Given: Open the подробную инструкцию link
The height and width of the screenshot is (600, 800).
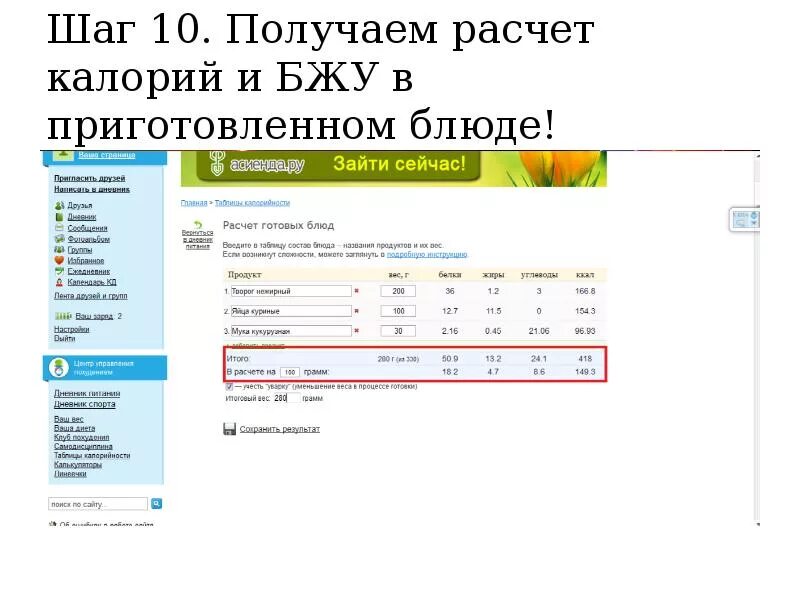Looking at the screenshot, I should tap(427, 254).
